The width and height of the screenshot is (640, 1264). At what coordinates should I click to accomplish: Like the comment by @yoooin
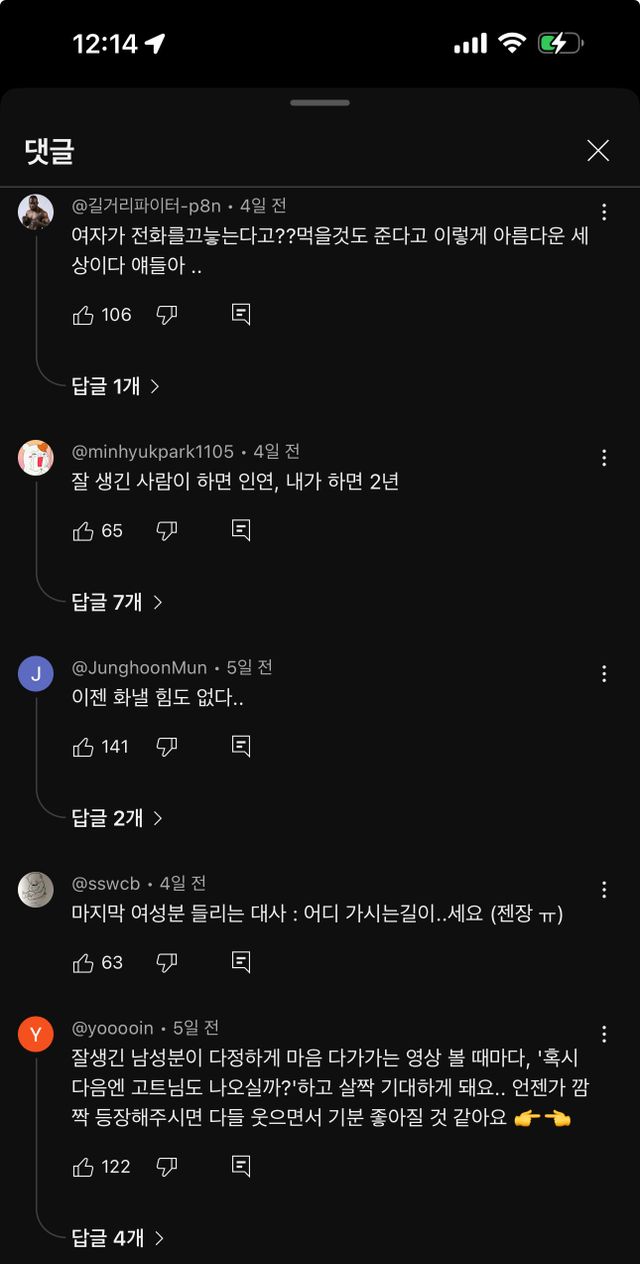tap(84, 1167)
